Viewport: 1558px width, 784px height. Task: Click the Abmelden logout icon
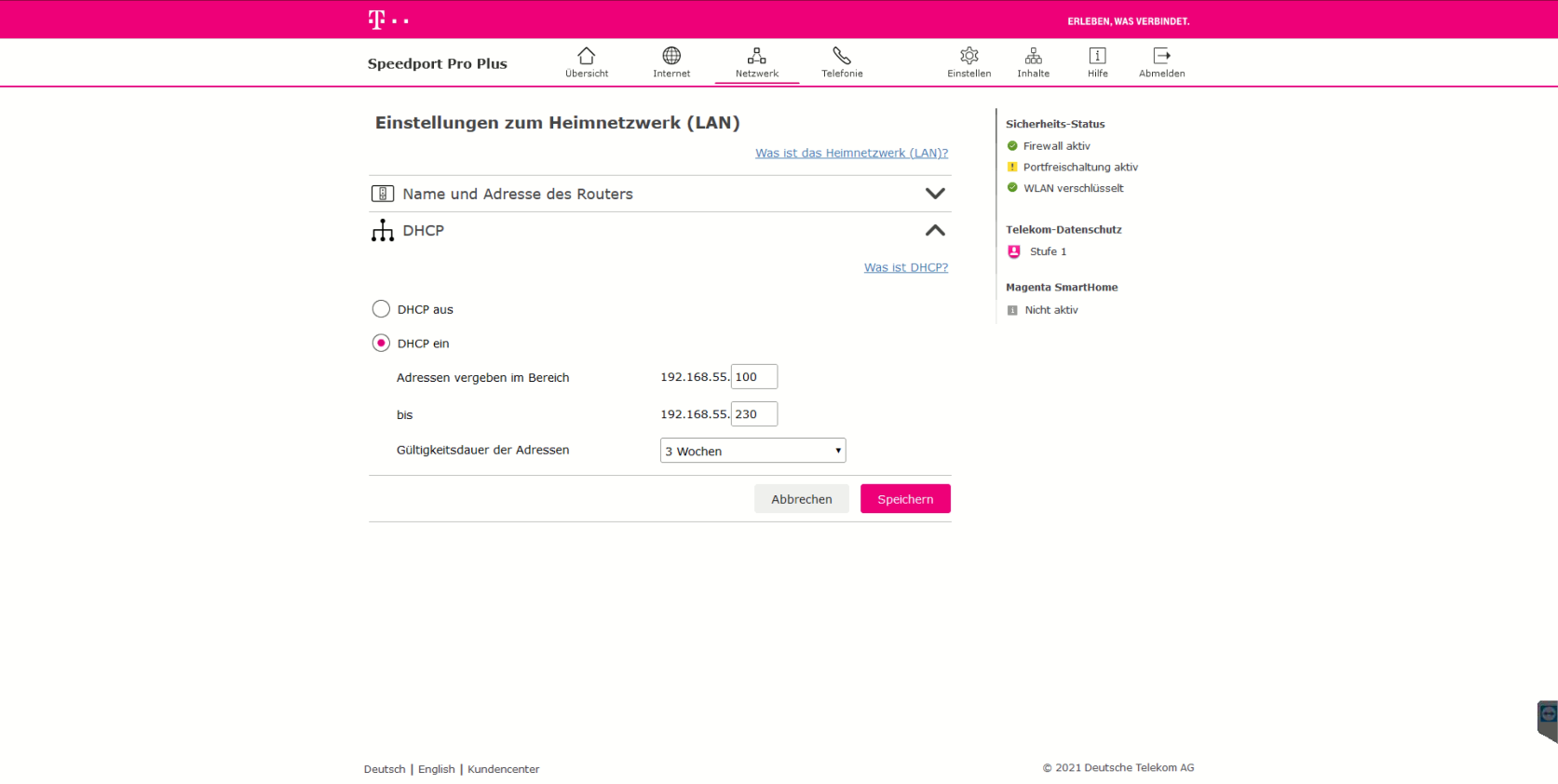pos(1161,56)
